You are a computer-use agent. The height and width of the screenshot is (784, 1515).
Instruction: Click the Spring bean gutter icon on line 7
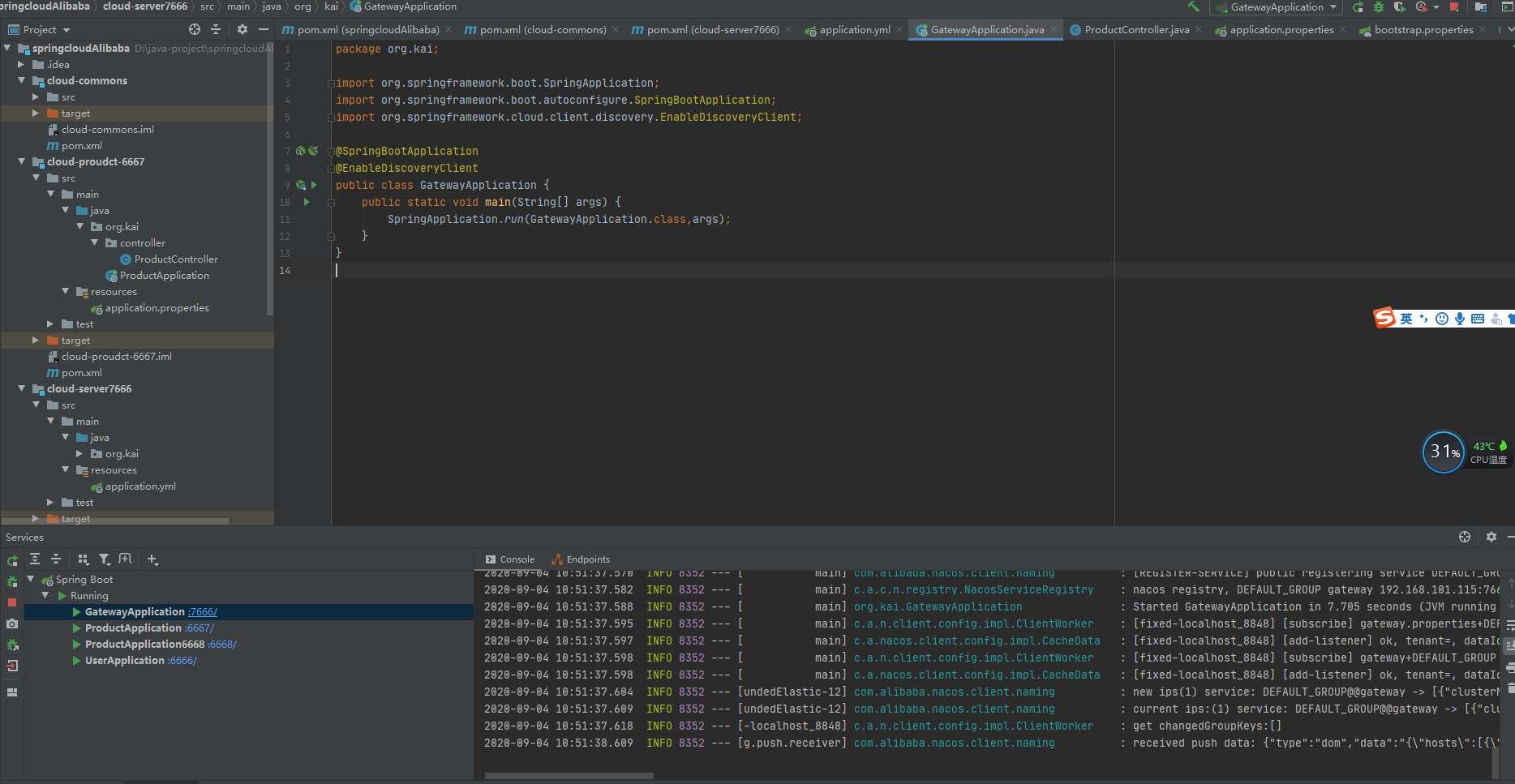point(301,151)
